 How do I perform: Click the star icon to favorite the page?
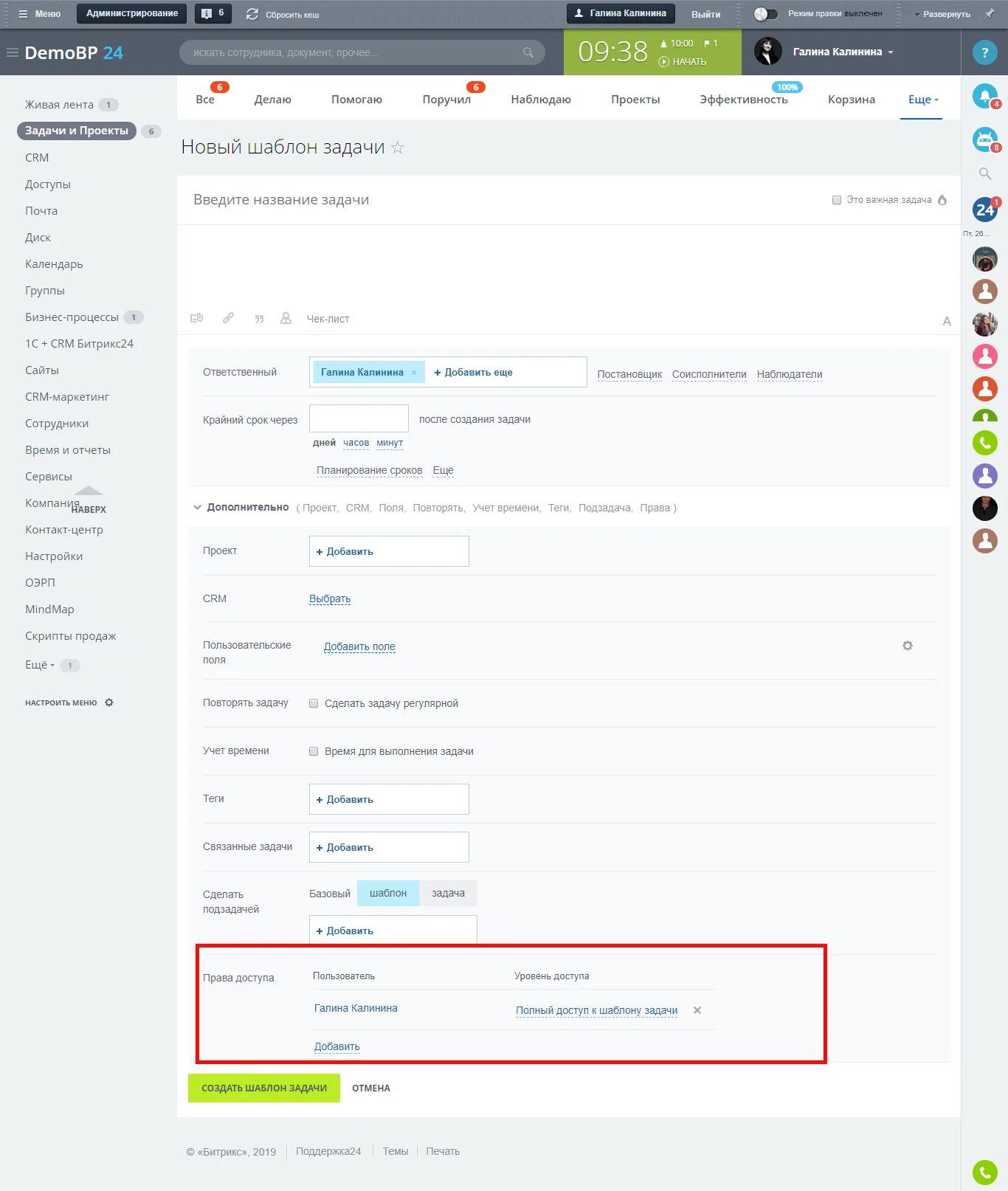[x=397, y=148]
